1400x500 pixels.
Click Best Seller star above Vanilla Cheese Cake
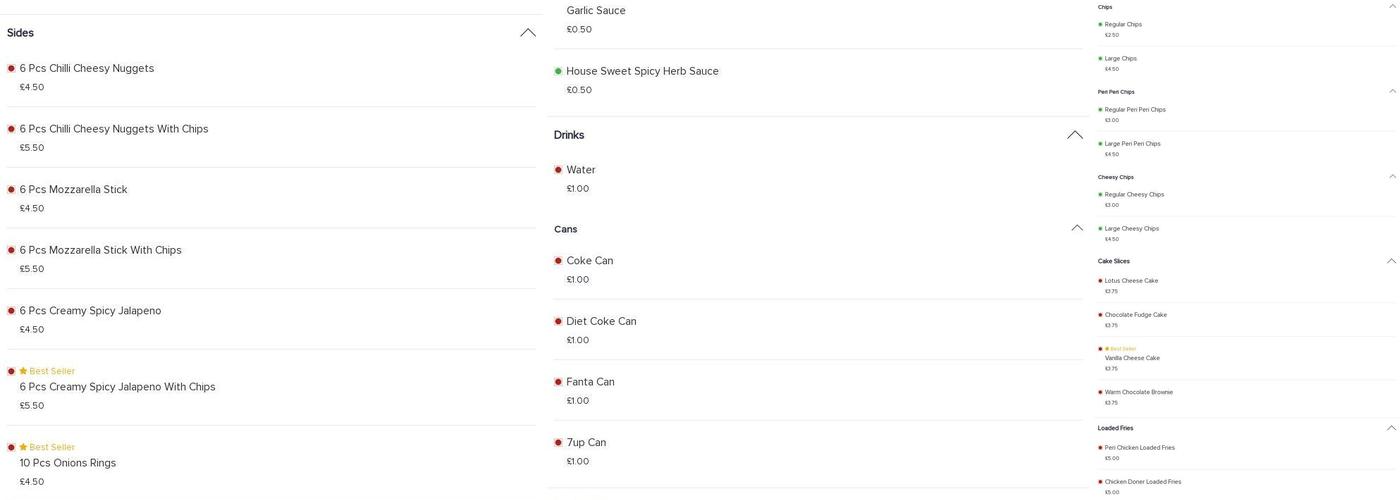click(x=1107, y=349)
